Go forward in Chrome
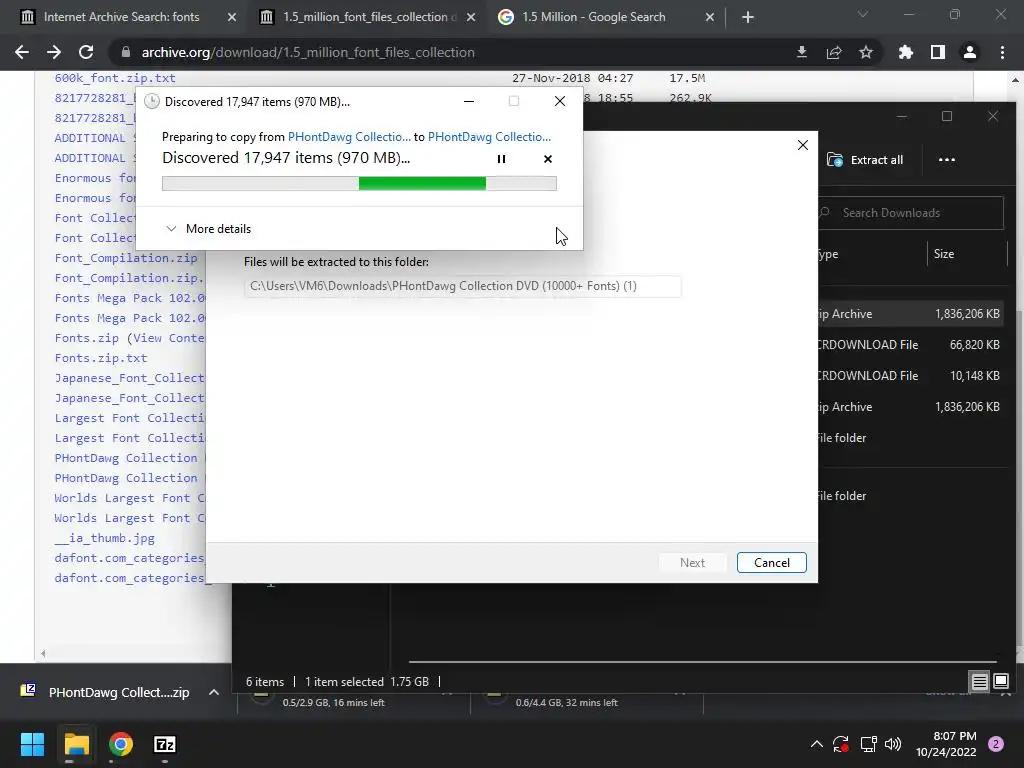The width and height of the screenshot is (1024, 768). coord(54,52)
